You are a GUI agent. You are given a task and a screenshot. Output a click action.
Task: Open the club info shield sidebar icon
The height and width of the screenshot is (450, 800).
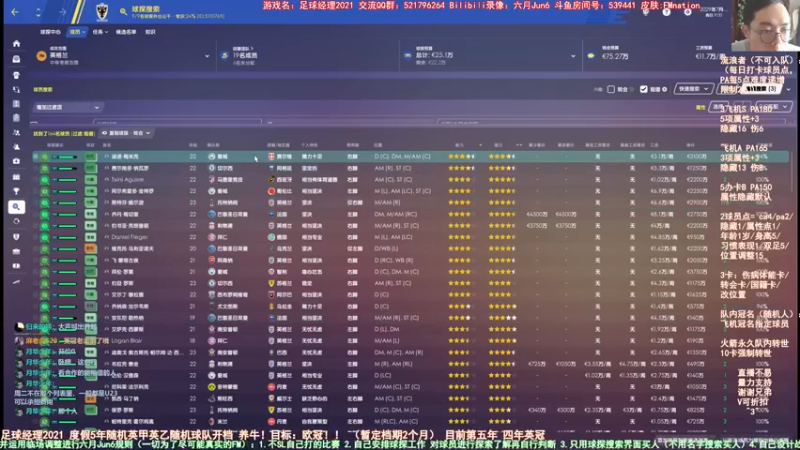16,237
